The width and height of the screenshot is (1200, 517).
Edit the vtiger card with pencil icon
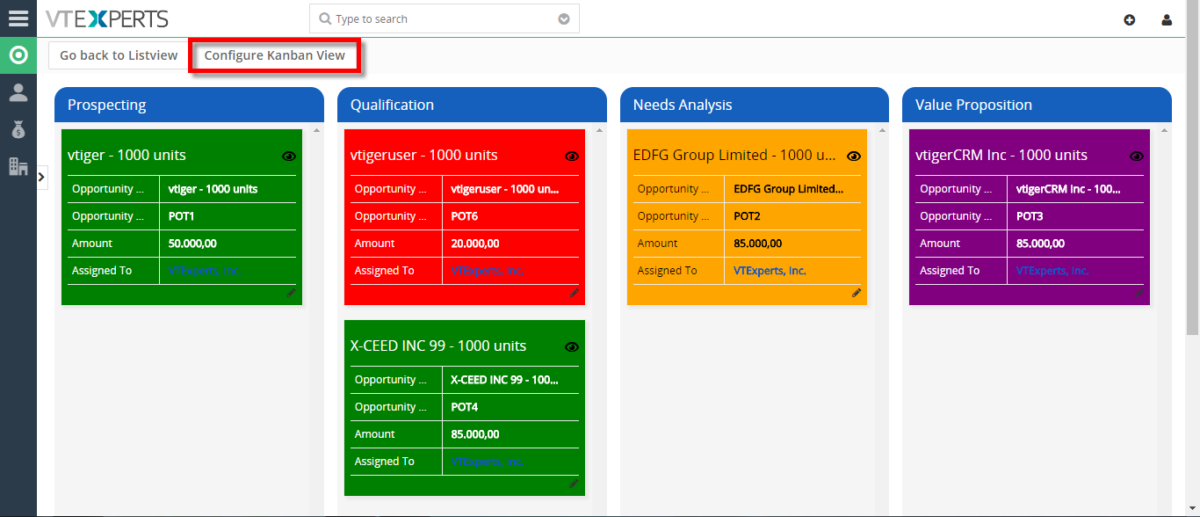(x=292, y=293)
